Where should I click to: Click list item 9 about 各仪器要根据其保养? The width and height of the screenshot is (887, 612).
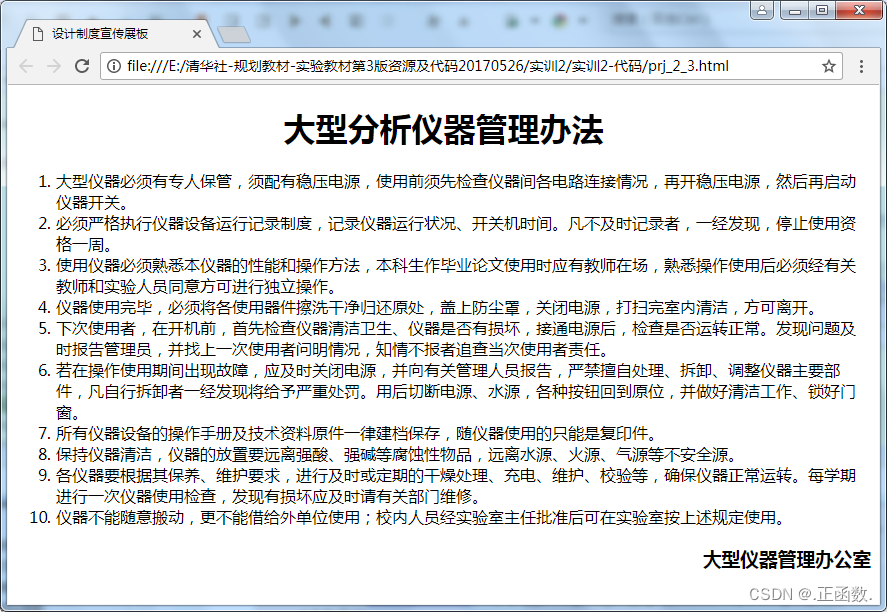pos(455,486)
